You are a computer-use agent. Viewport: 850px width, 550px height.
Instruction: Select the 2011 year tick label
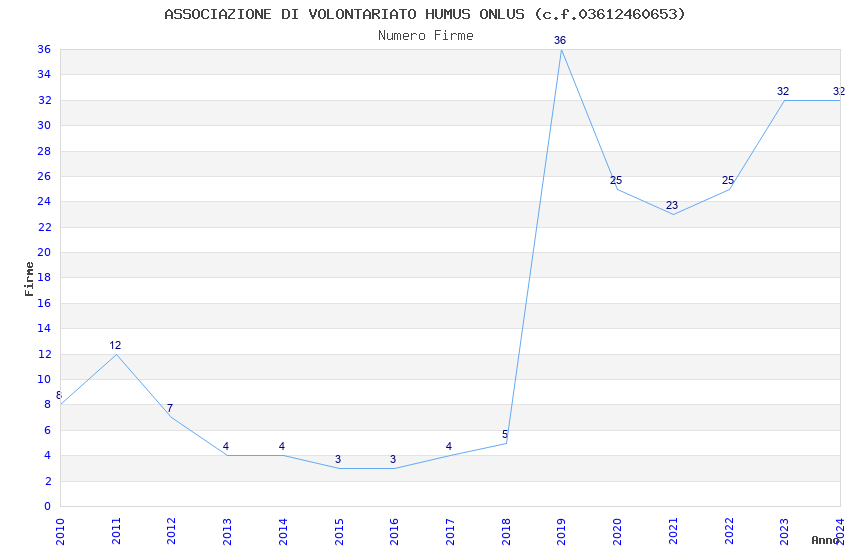click(116, 532)
